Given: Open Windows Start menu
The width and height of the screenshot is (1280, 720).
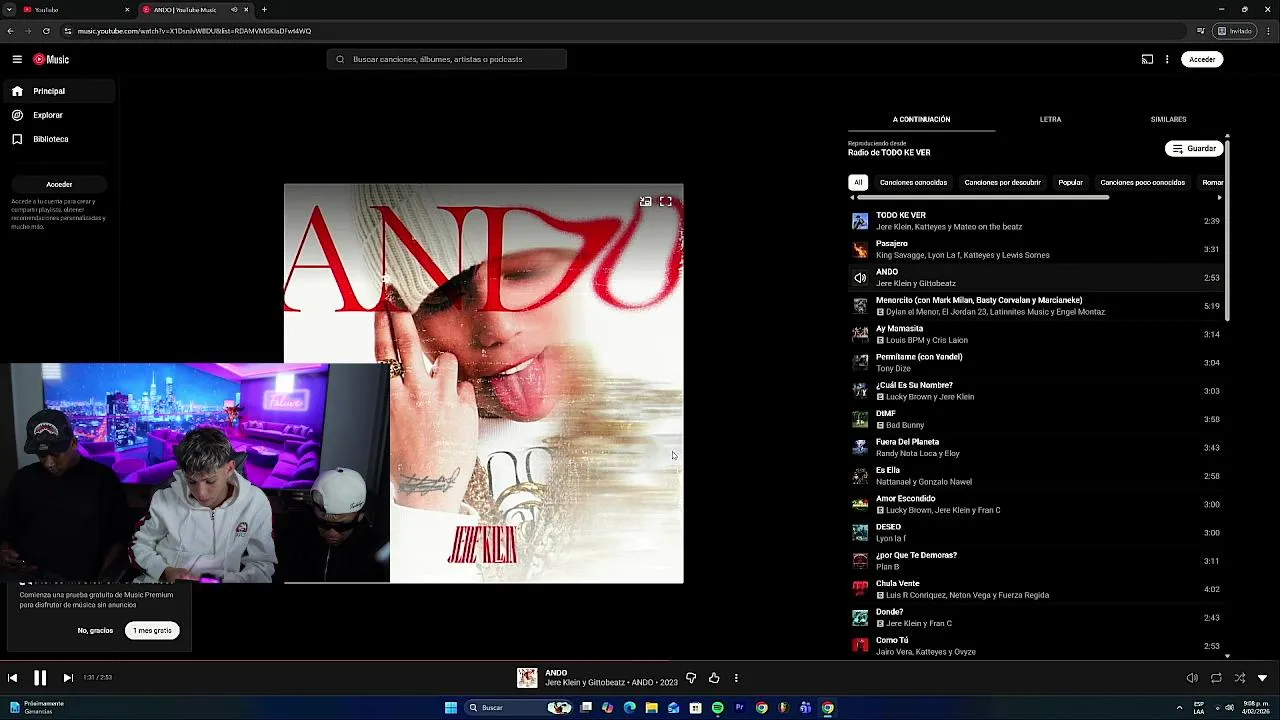Looking at the screenshot, I should [451, 708].
